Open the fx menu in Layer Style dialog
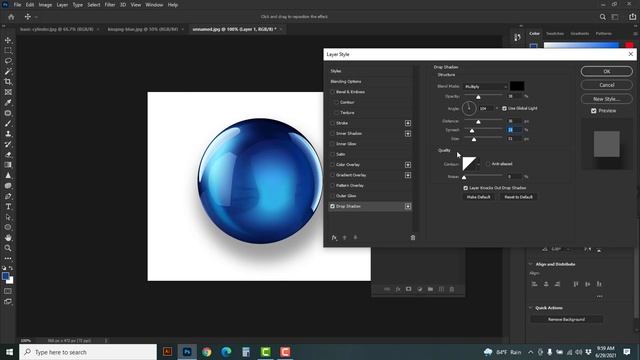640x360 pixels. pyautogui.click(x=334, y=238)
